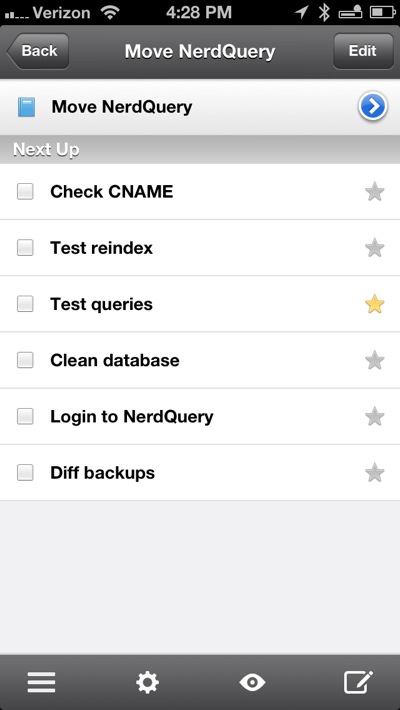Check the Clean database checkbox
This screenshot has height=710, width=400.
(25, 360)
